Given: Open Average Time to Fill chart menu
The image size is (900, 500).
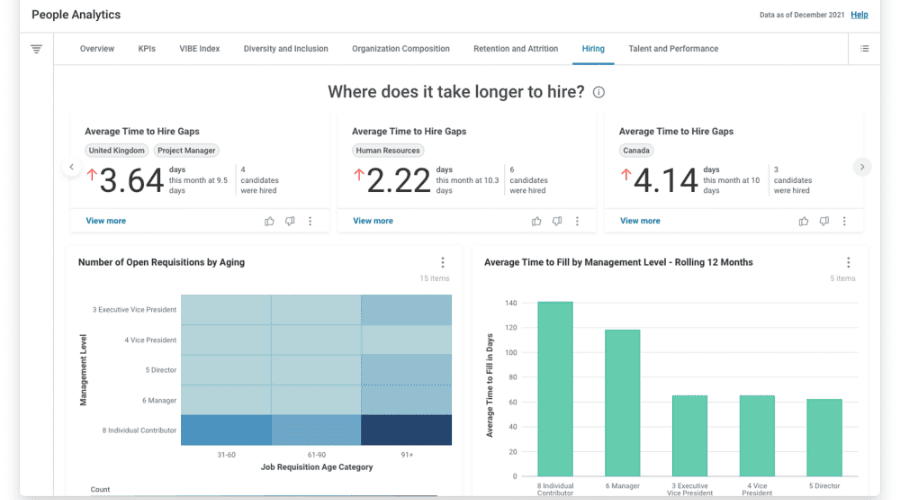Looking at the screenshot, I should tap(848, 262).
